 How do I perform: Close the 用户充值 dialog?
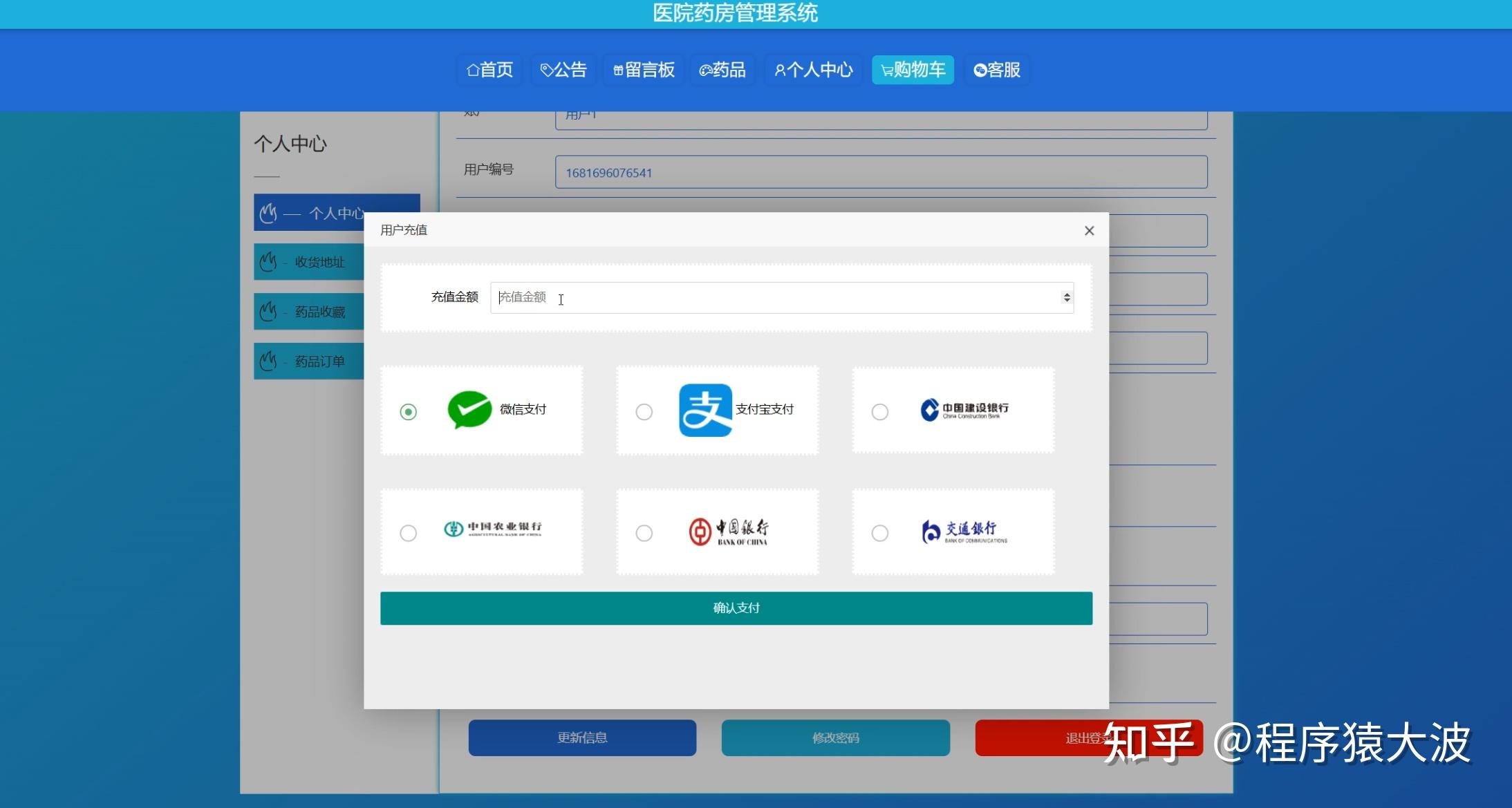(x=1089, y=230)
